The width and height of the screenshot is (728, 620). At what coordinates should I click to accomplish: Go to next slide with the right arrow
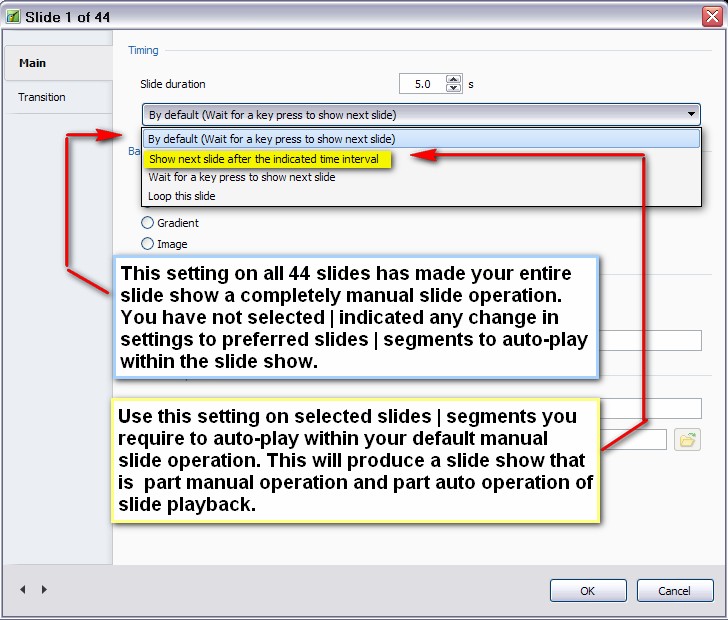click(x=44, y=590)
